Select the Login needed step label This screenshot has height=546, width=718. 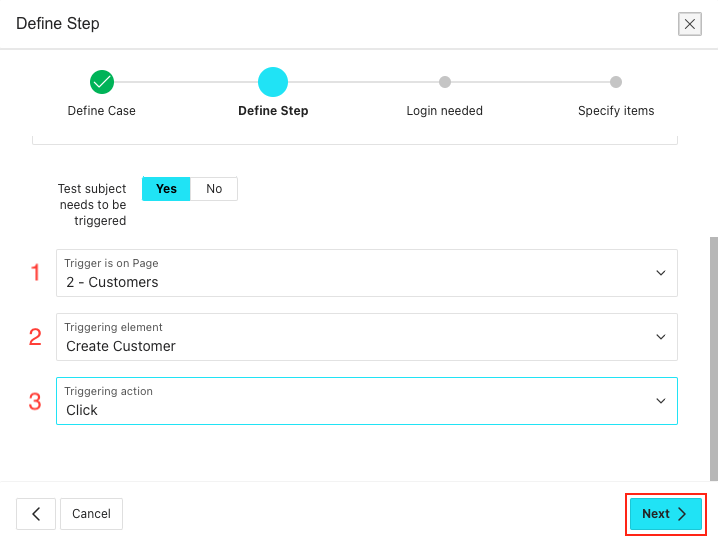pyautogui.click(x=444, y=111)
